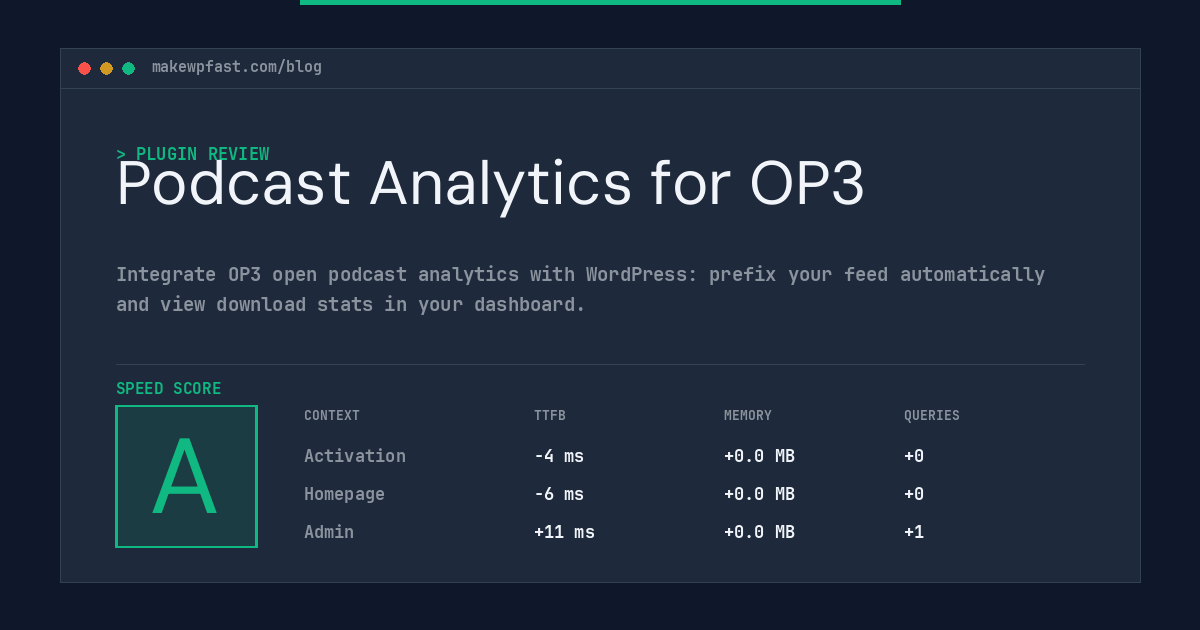
Task: Click the Homepage queries '+0' value
Action: [x=914, y=494]
